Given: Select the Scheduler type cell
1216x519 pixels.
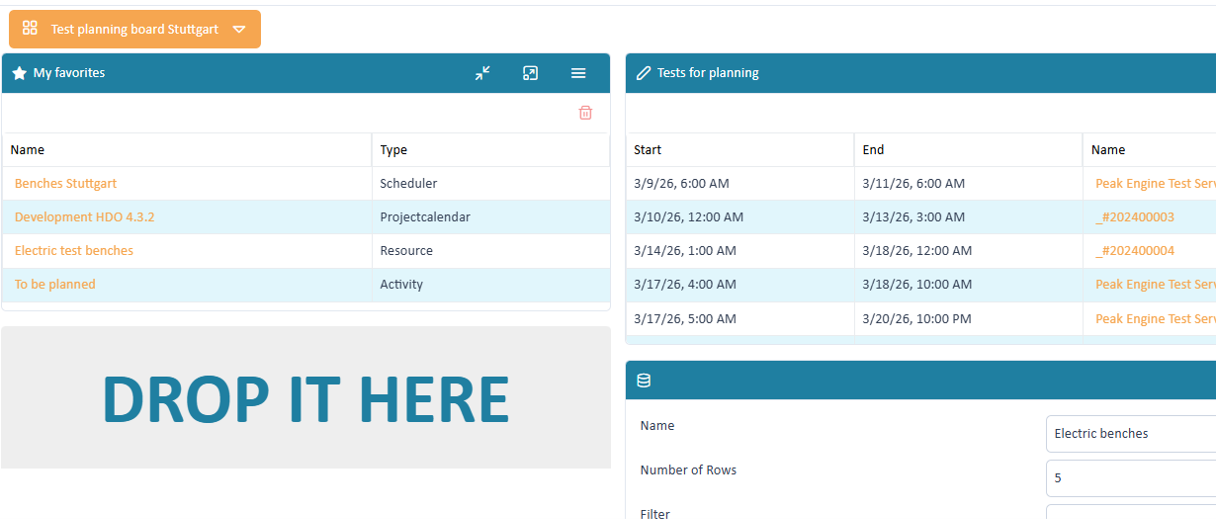Looking at the screenshot, I should click(x=491, y=183).
